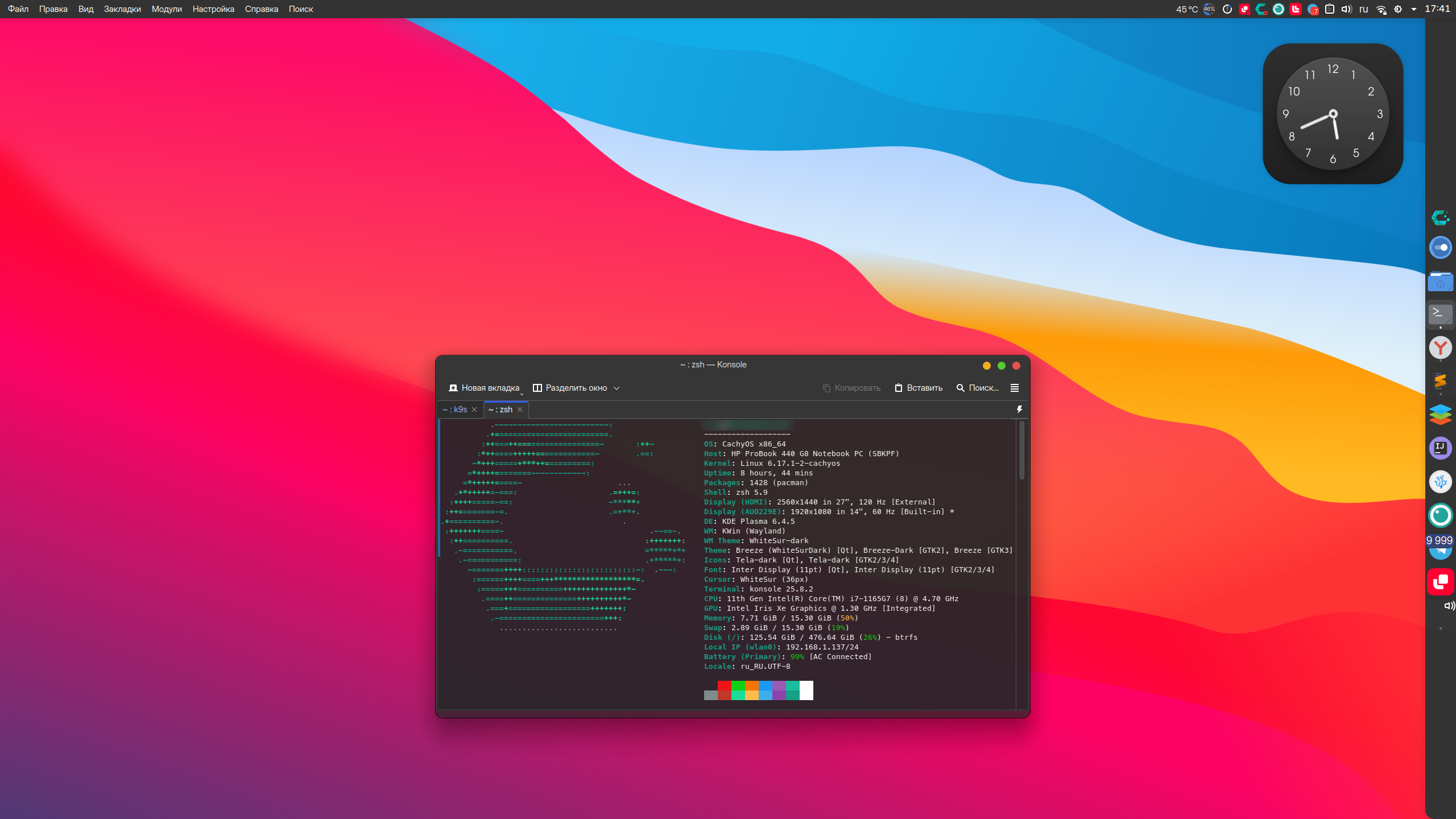Expand the Разделить окно dropdown arrow
The image size is (1456, 819).
click(x=617, y=388)
